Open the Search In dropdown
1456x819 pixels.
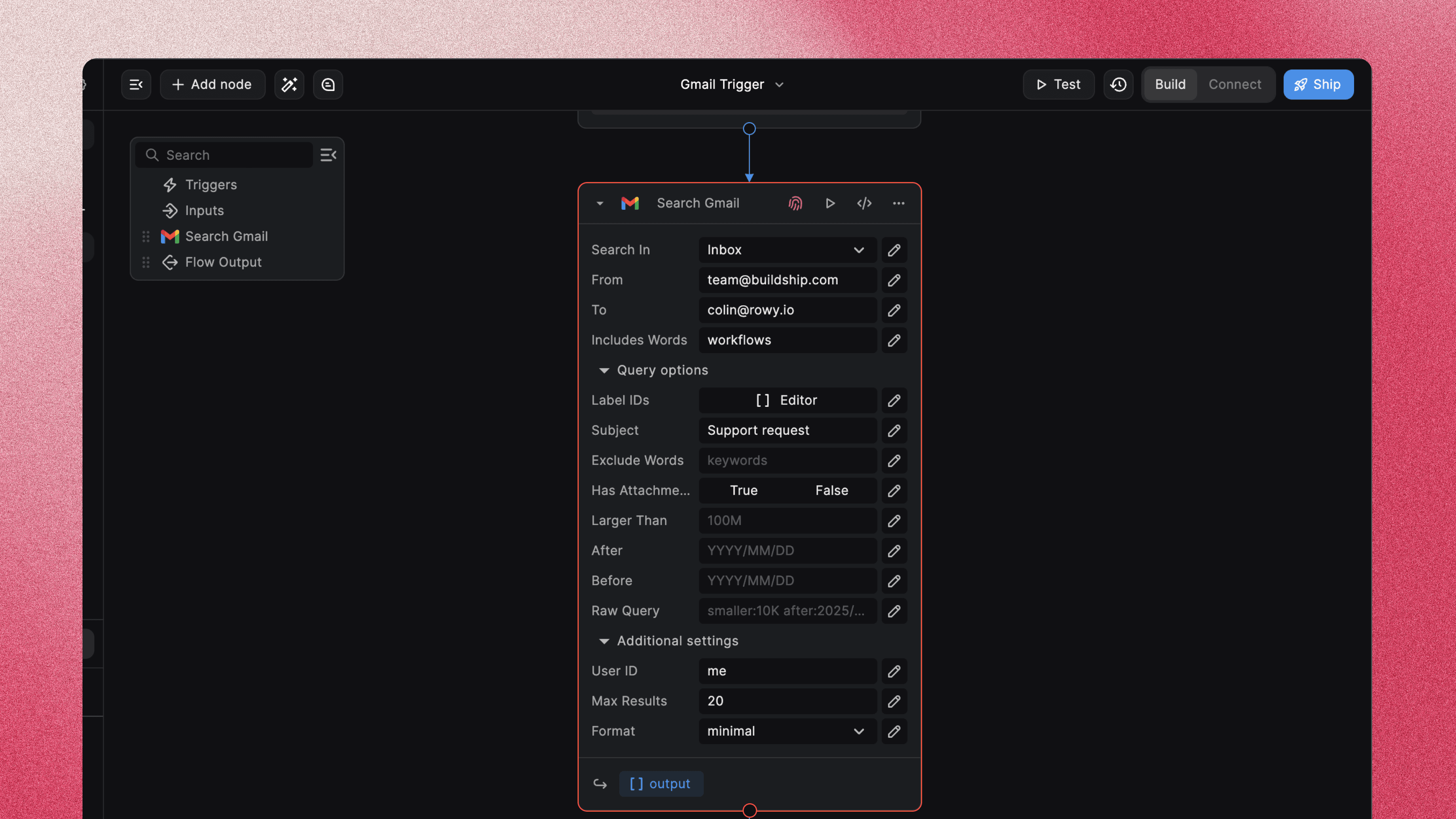click(787, 250)
